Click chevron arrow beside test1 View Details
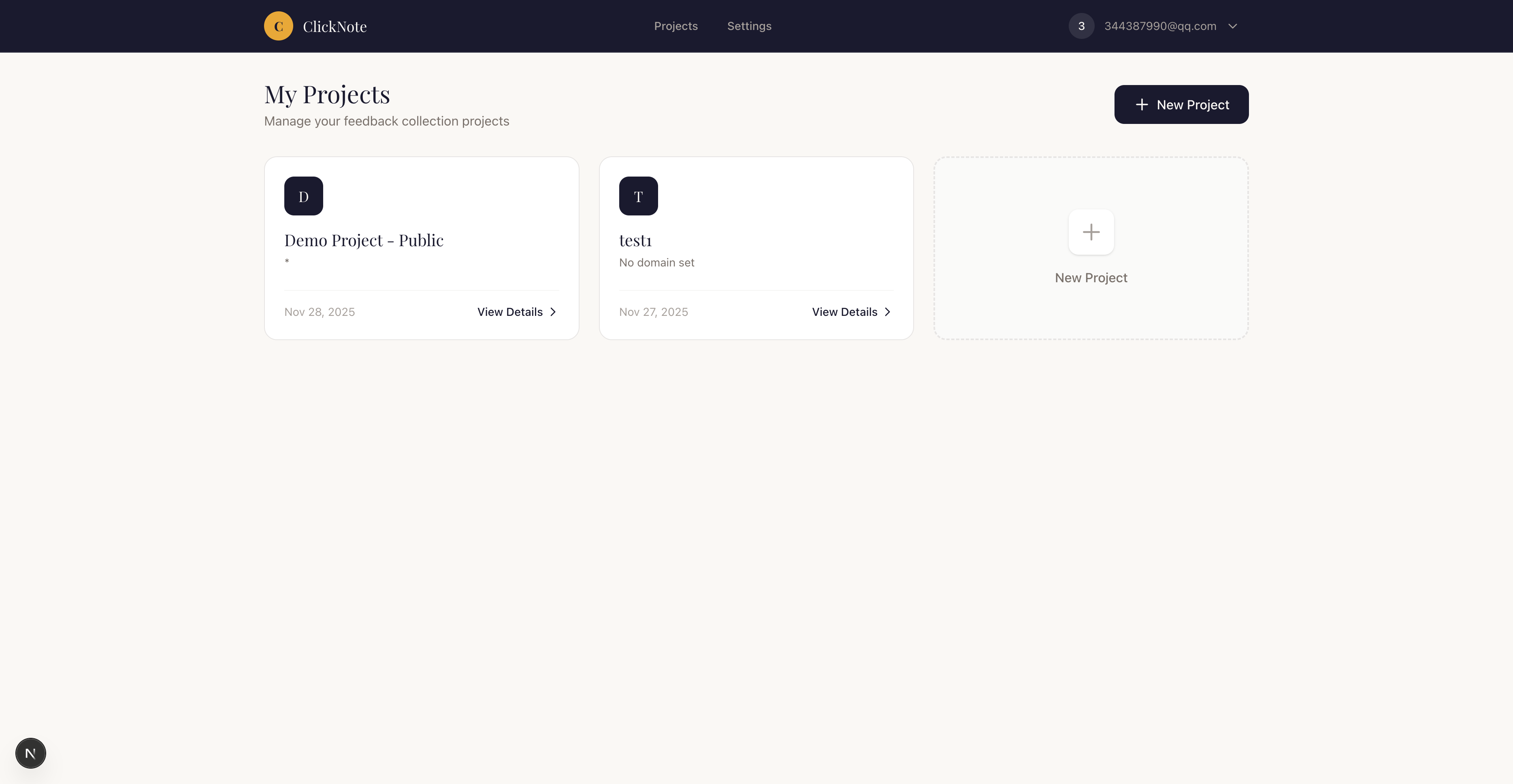The height and width of the screenshot is (784, 1513). (887, 312)
